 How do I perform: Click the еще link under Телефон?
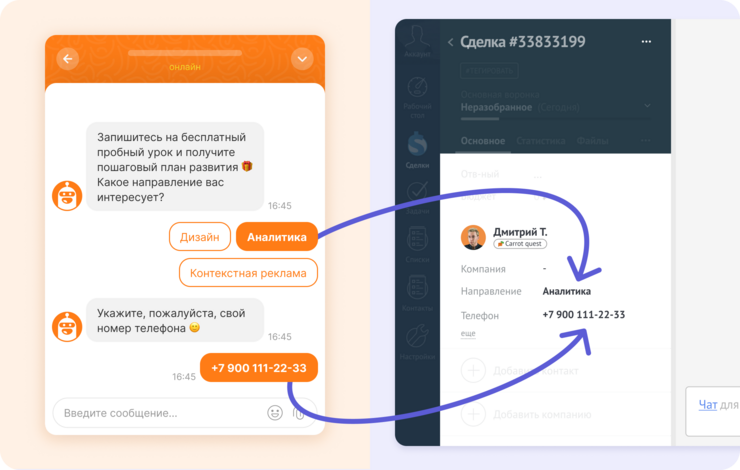(468, 333)
